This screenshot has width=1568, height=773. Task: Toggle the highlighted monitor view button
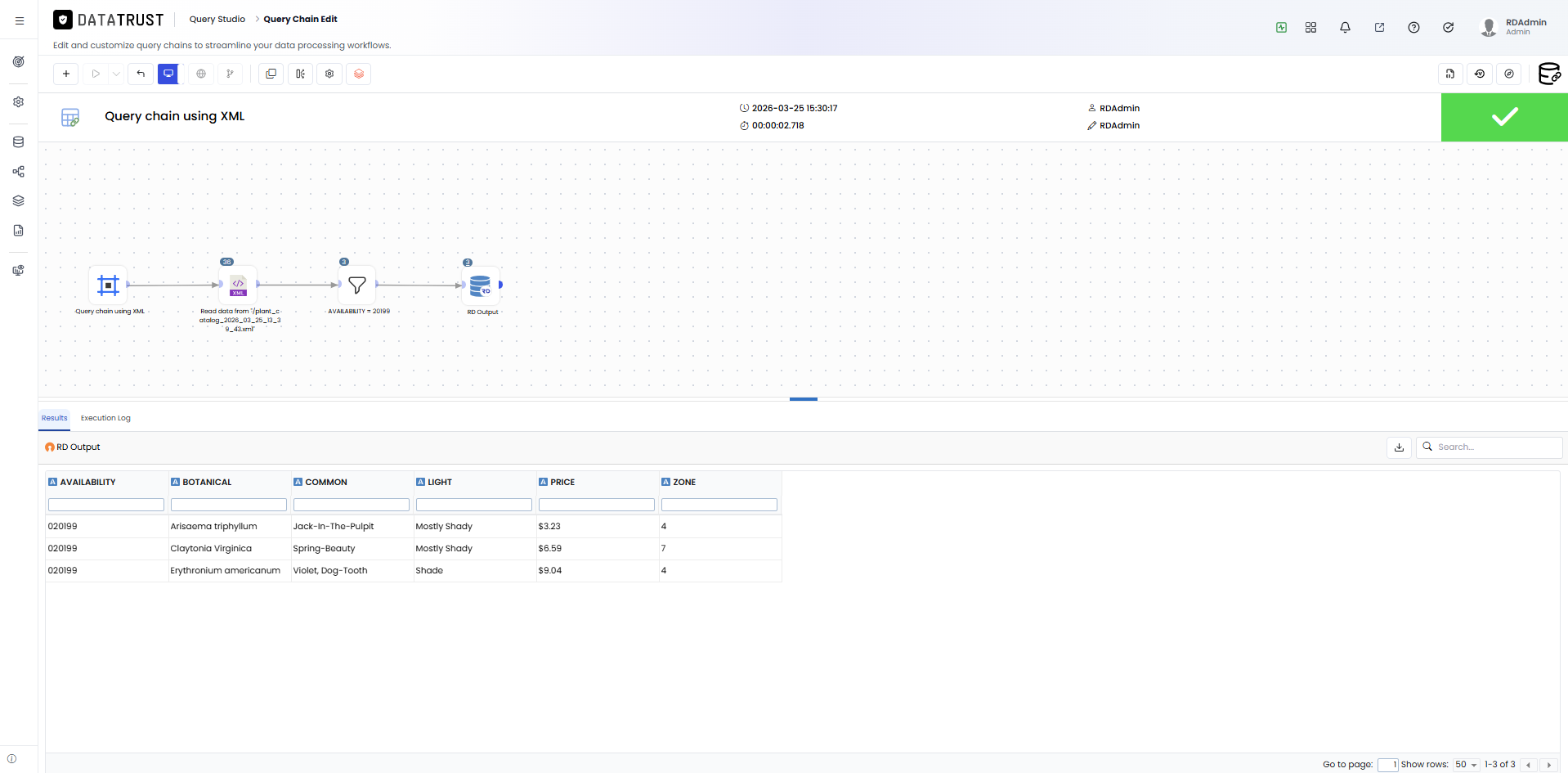pos(168,74)
